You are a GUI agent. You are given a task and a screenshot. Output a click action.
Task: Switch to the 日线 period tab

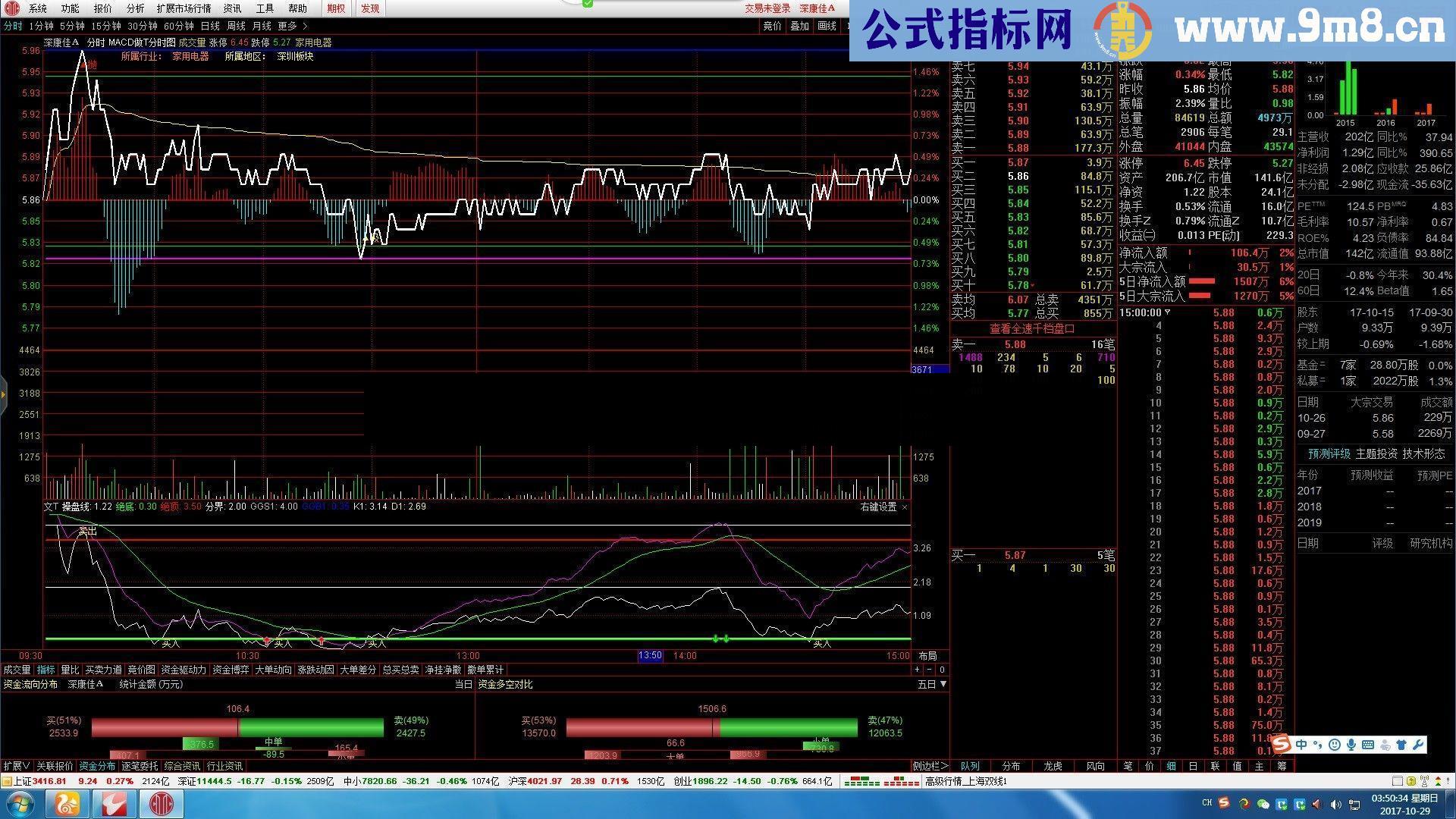pos(210,26)
